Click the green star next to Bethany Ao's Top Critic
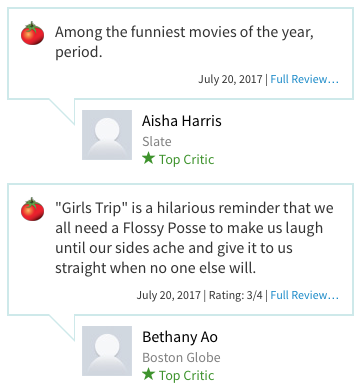The height and width of the screenshot is (392, 361). [x=148, y=374]
